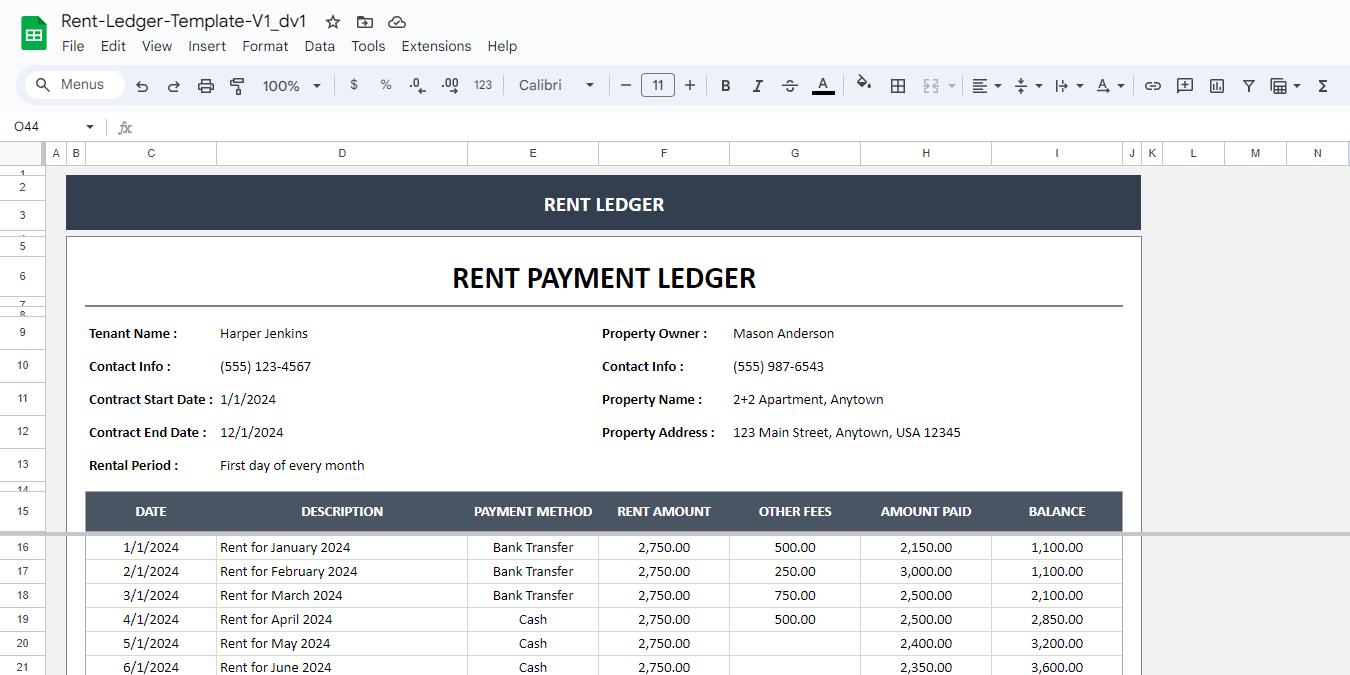The width and height of the screenshot is (1350, 675).
Task: Click the Insert chart icon
Action: click(1217, 86)
